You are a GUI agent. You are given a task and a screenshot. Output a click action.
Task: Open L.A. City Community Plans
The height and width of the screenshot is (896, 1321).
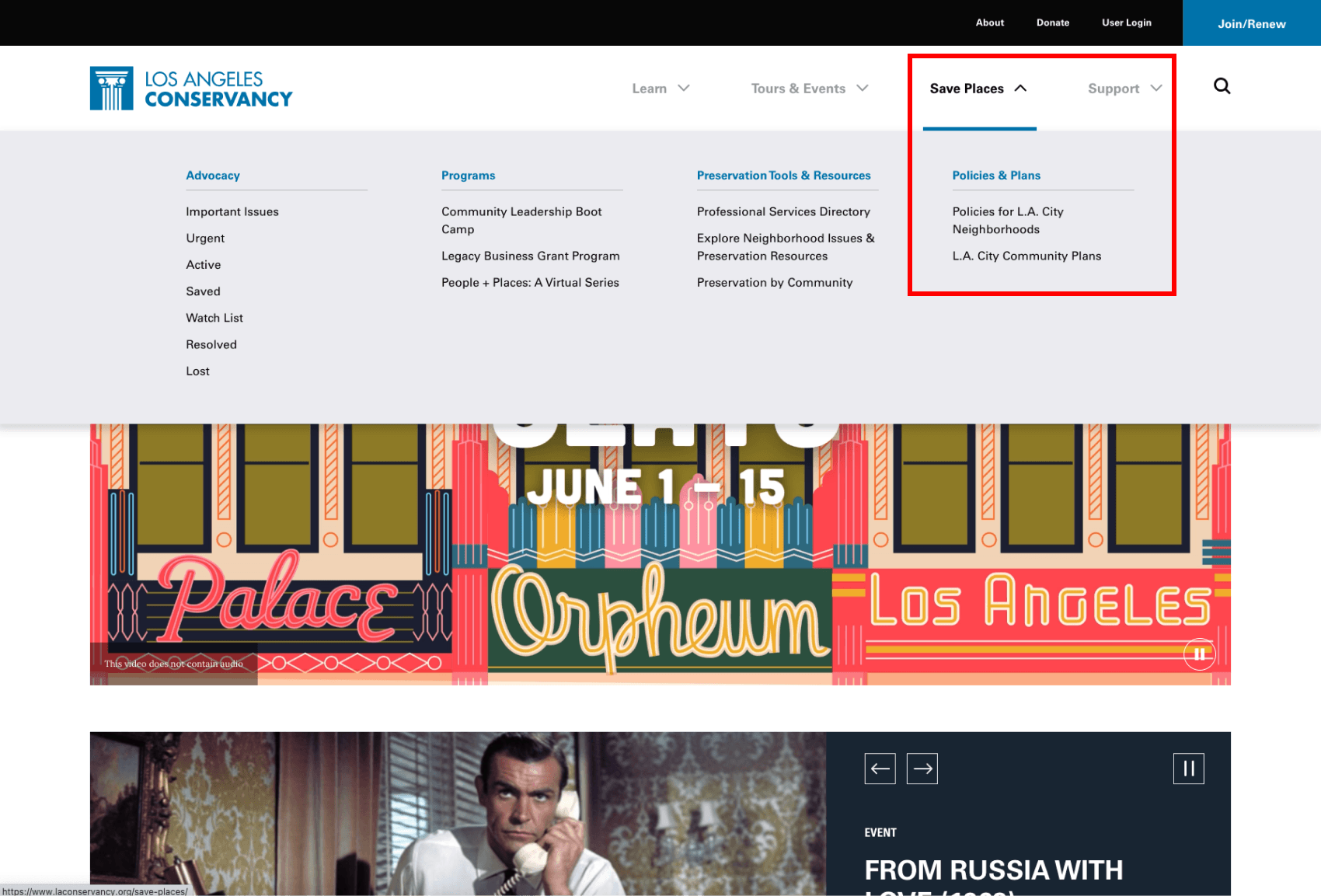click(x=1026, y=256)
